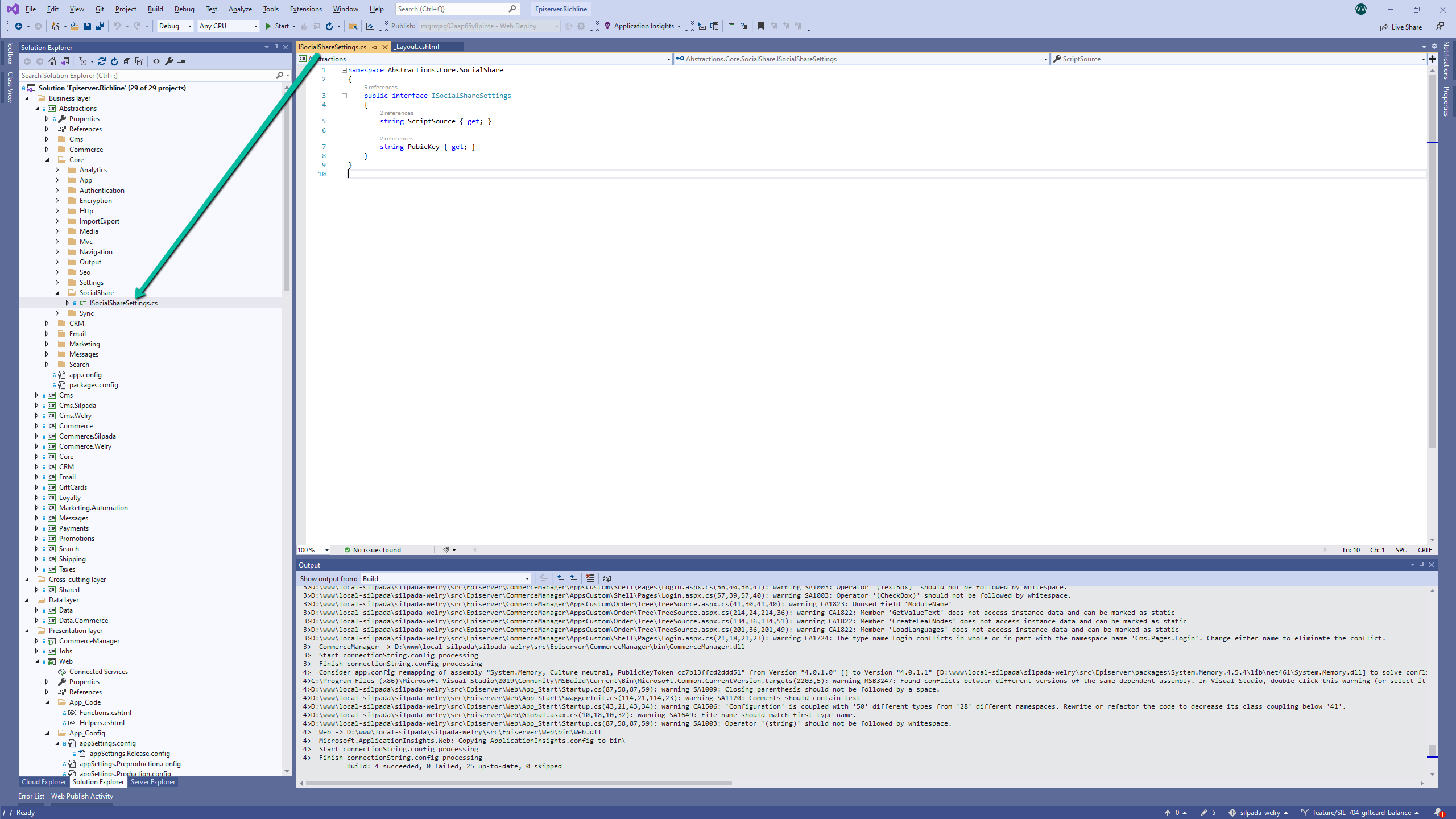Open Solution Explorer Properties wrench icon
1456x819 pixels.
169,61
